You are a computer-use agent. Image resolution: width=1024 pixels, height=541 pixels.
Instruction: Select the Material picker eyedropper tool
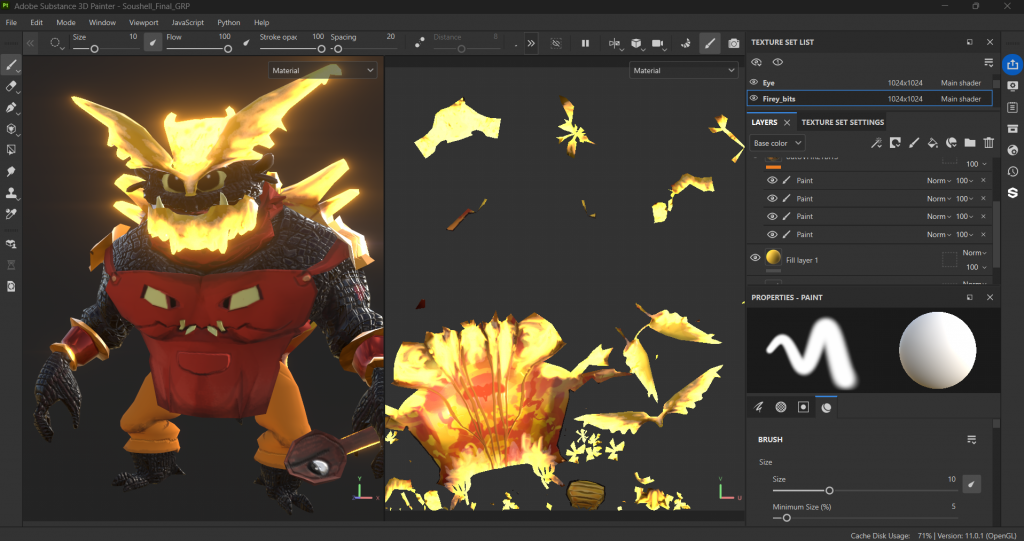click(x=11, y=214)
